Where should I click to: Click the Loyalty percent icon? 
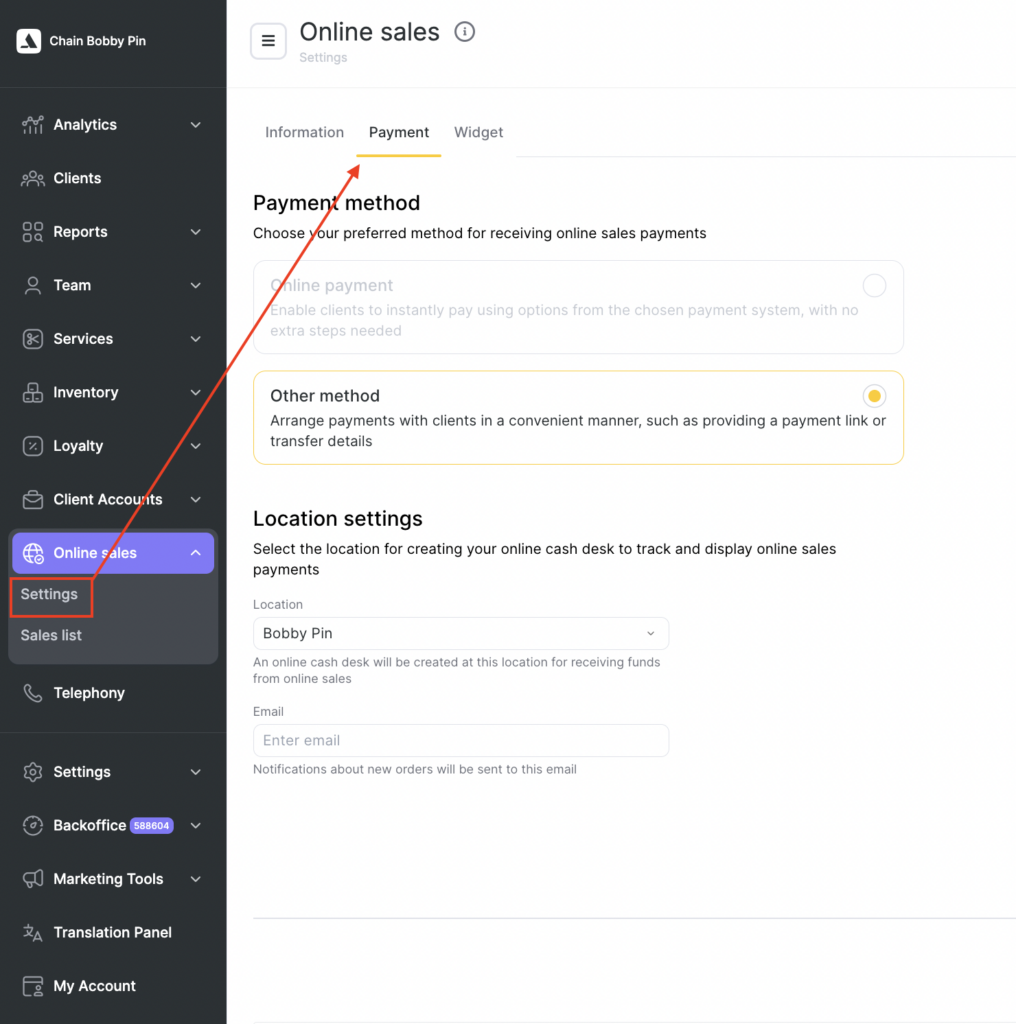[x=33, y=446]
